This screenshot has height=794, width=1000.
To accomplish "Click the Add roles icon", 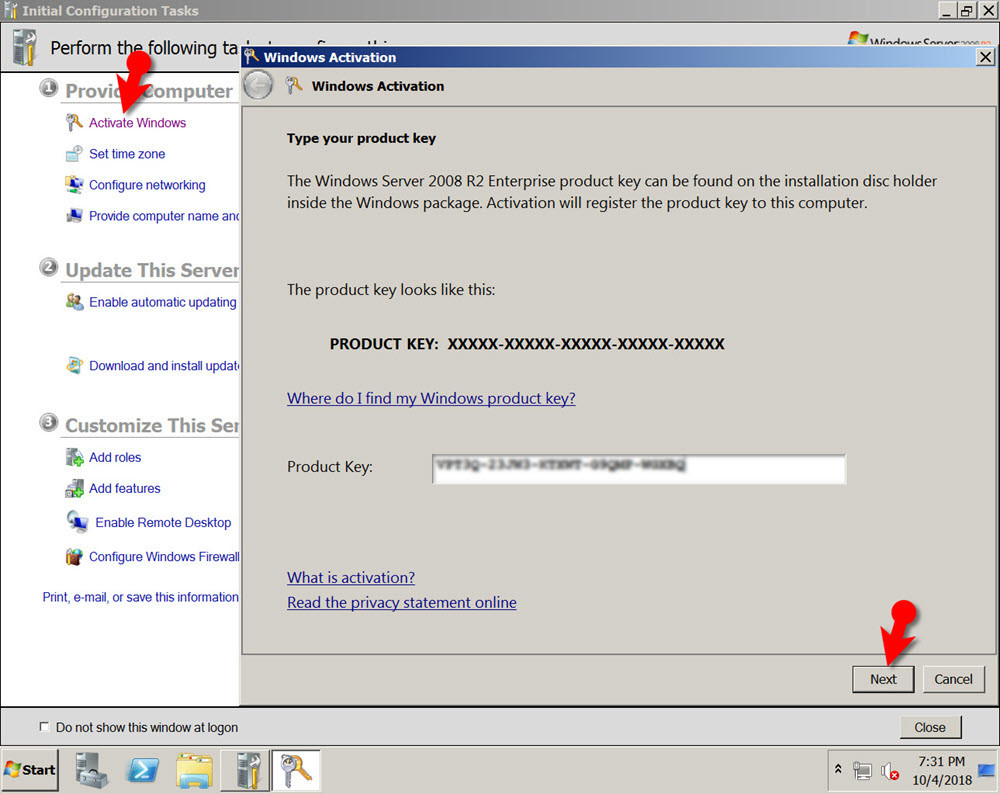I will tap(74, 457).
